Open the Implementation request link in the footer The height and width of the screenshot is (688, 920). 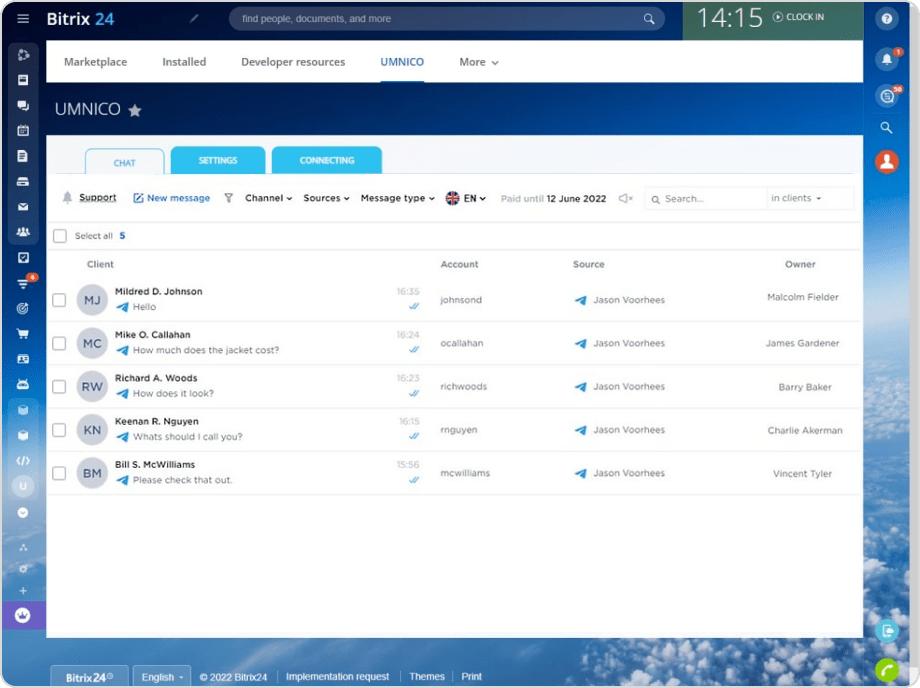click(337, 676)
